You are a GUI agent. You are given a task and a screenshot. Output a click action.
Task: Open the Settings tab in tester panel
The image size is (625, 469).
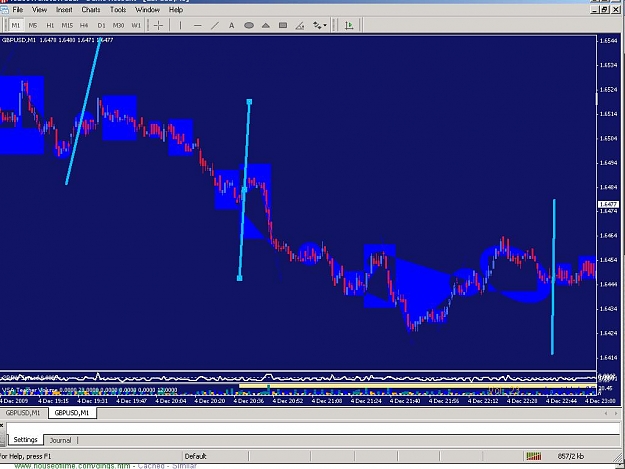click(26, 440)
